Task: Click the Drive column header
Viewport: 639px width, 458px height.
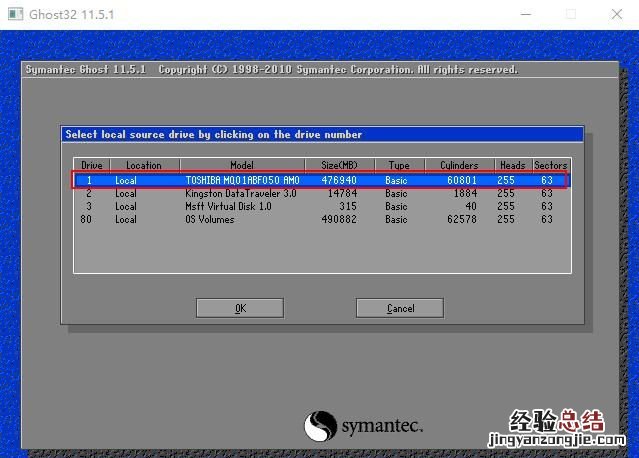Action: 91,165
